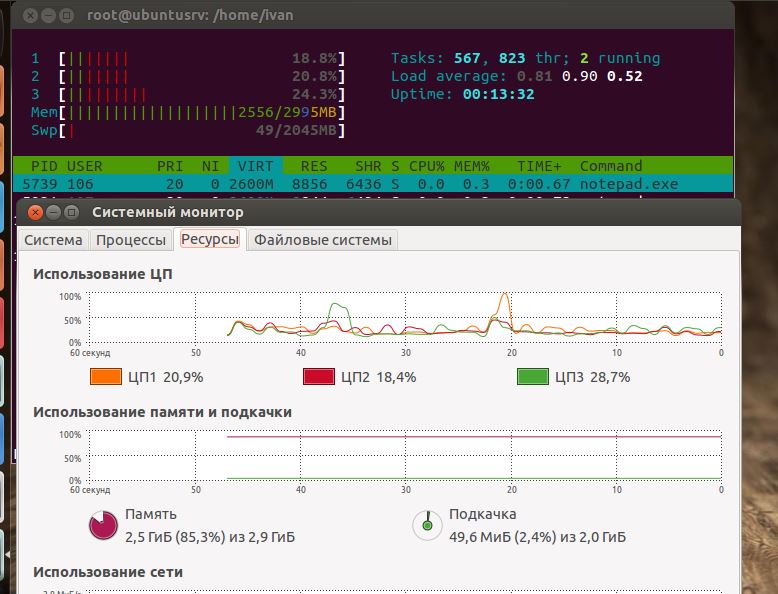Minimize the root@ubuntusrv terminal window
The height and width of the screenshot is (594, 778).
pos(48,15)
